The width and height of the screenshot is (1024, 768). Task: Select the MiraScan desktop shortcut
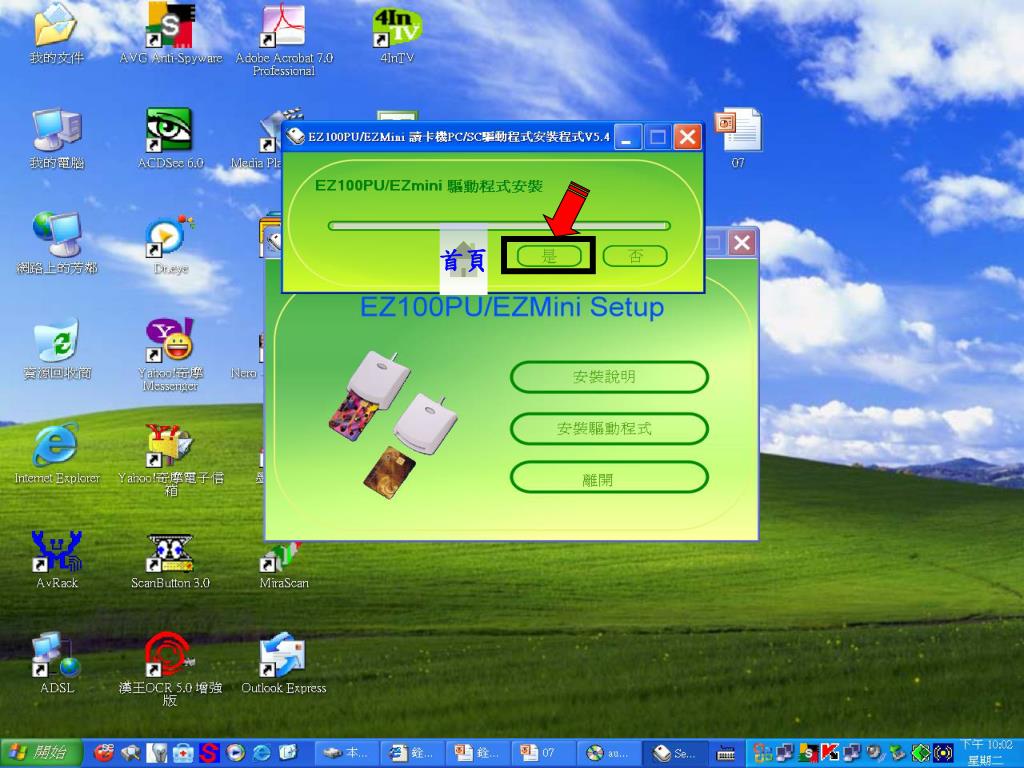[284, 566]
